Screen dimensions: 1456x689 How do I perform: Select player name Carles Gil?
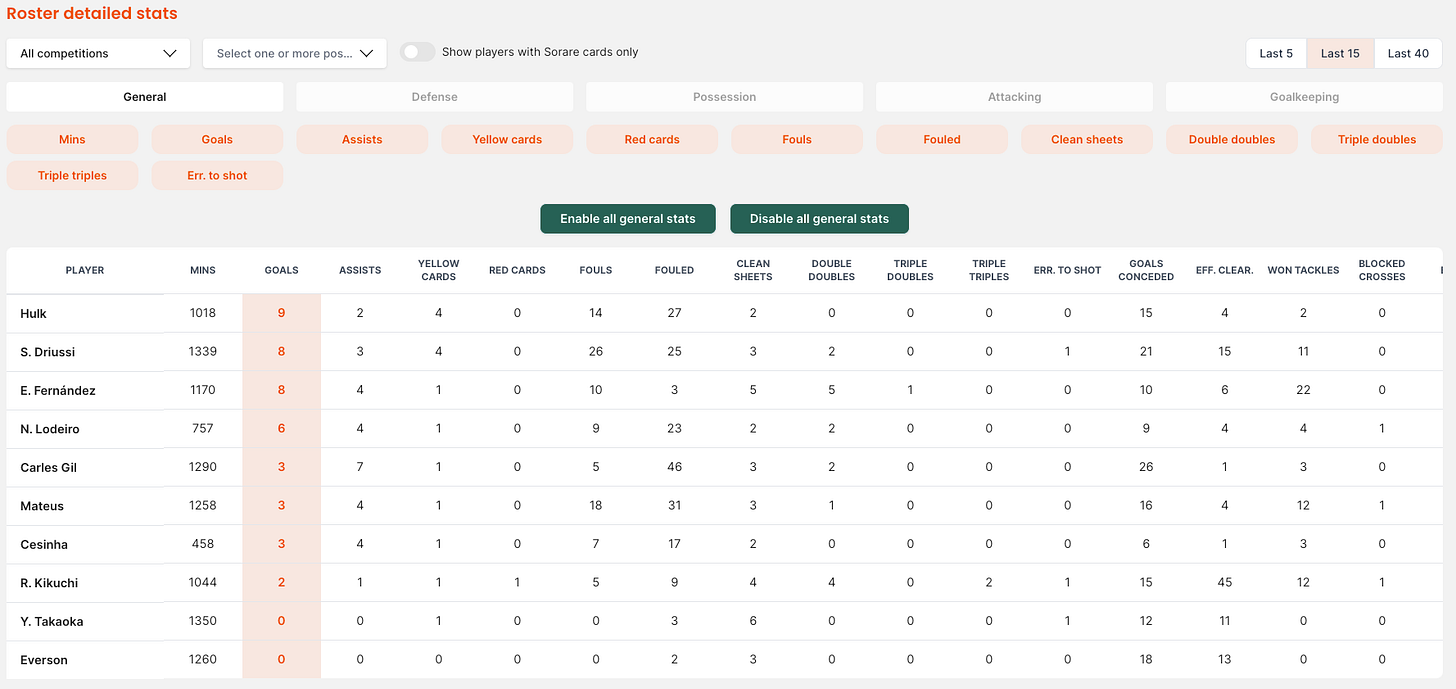tap(48, 467)
